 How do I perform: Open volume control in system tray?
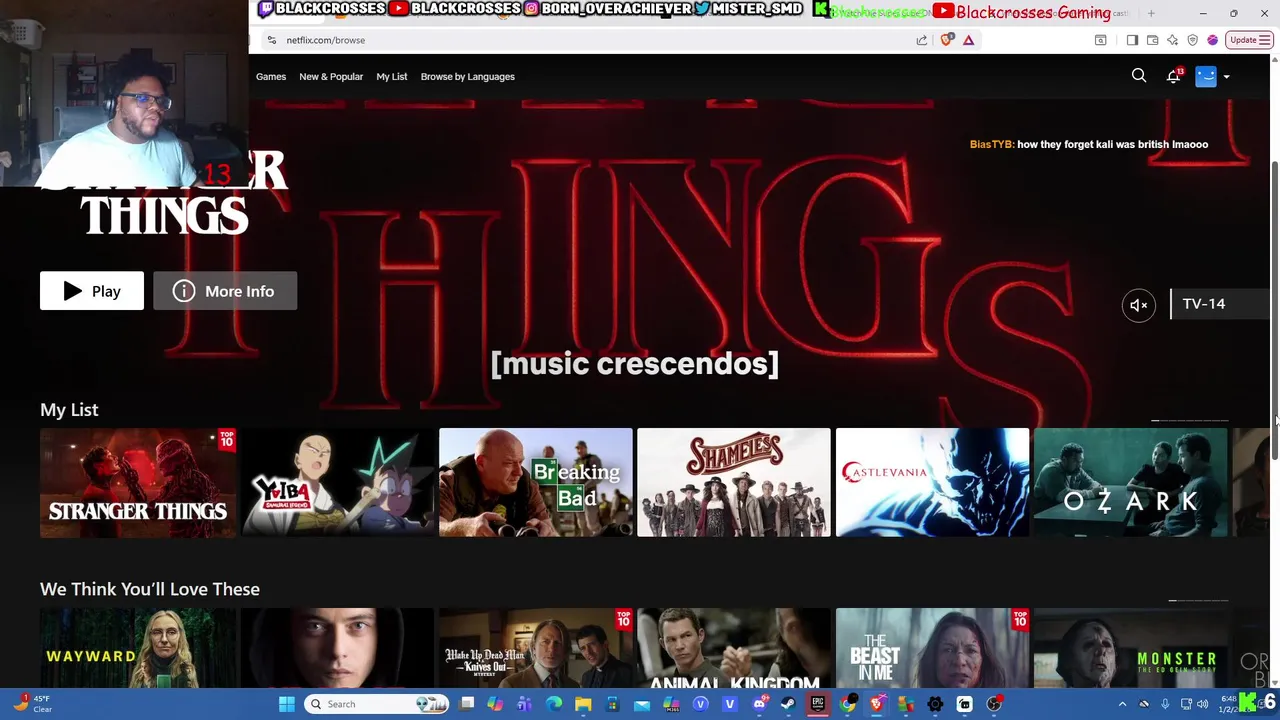click(x=1202, y=704)
